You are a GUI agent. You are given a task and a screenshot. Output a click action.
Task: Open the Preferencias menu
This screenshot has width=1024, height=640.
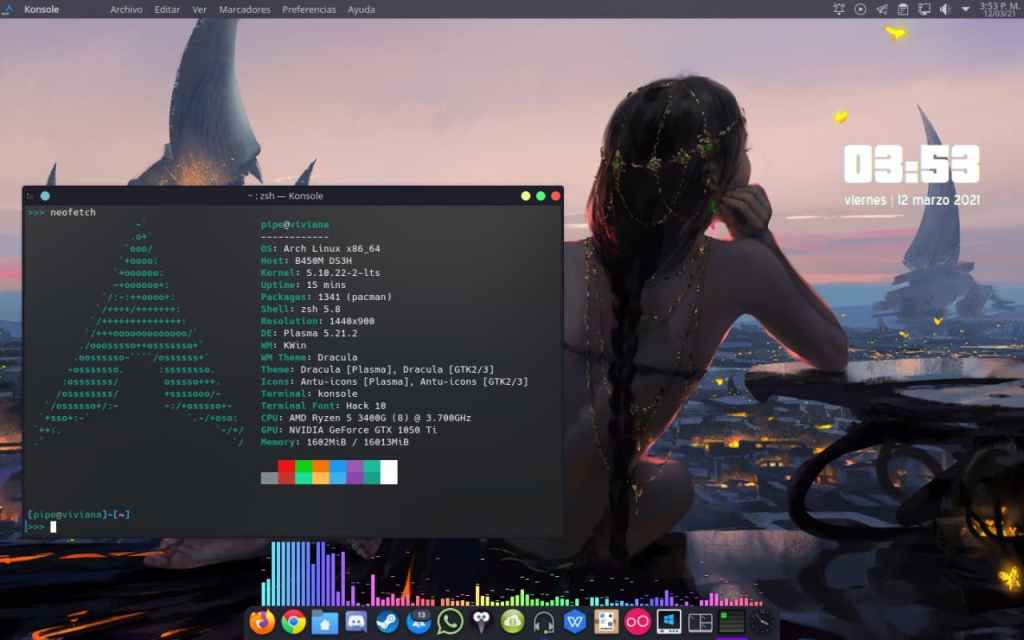309,9
